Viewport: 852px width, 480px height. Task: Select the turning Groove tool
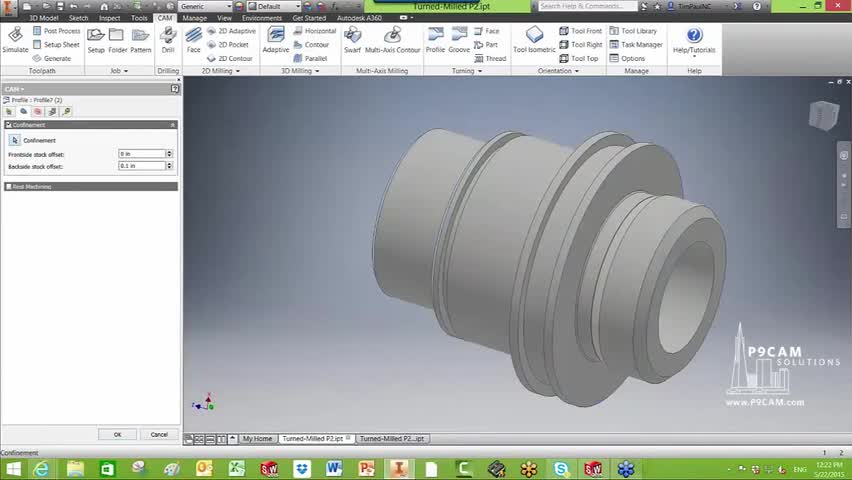pyautogui.click(x=459, y=40)
